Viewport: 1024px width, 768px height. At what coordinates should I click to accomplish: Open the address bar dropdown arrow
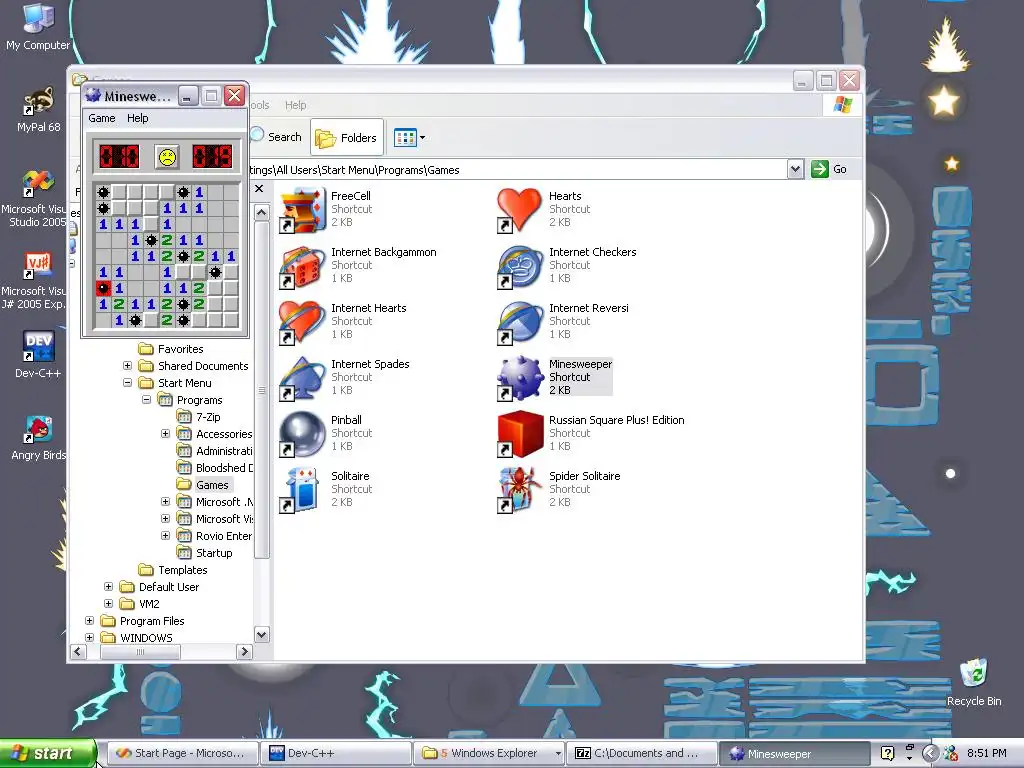(x=795, y=169)
